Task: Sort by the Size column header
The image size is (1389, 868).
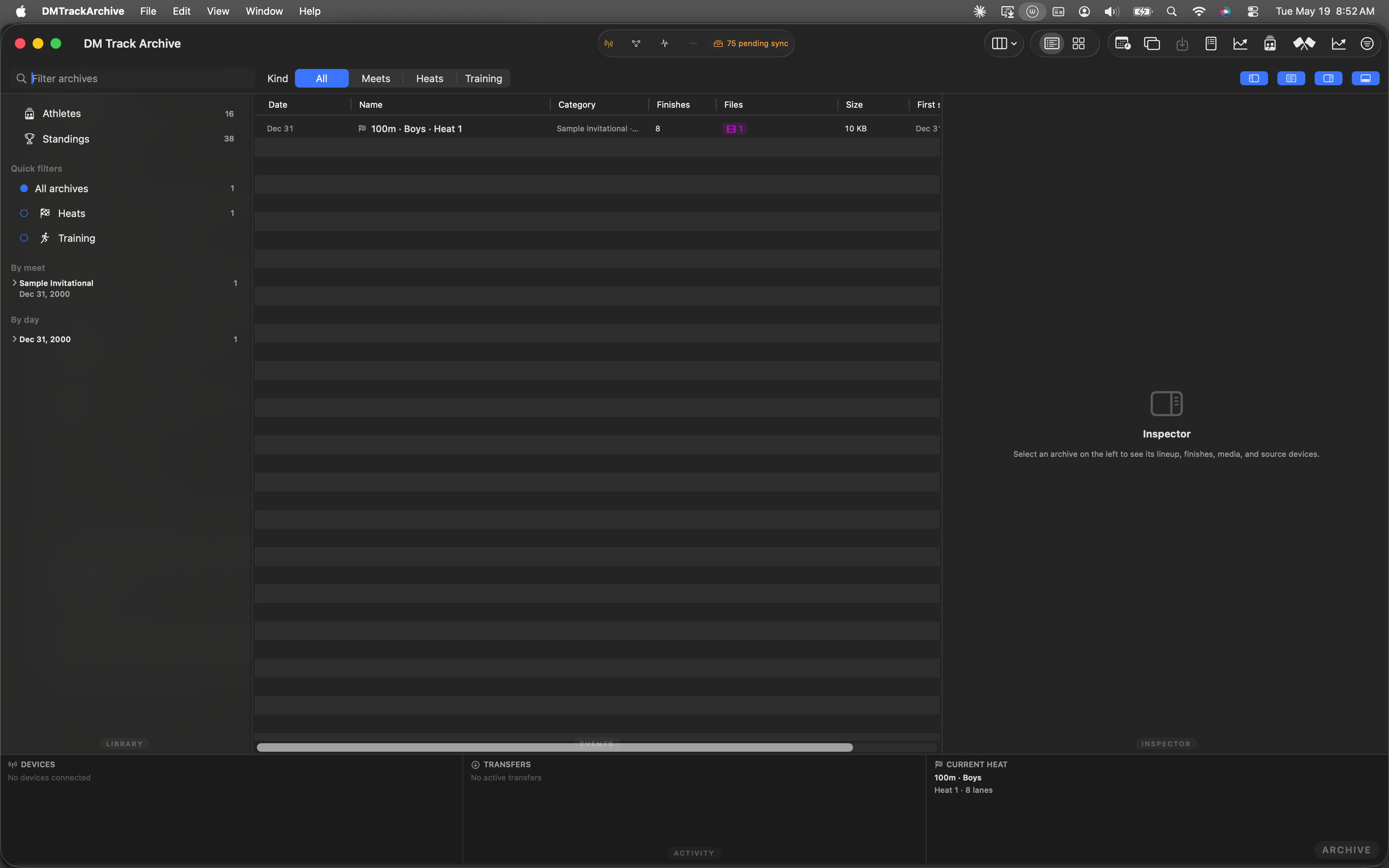Action: pyautogui.click(x=854, y=105)
